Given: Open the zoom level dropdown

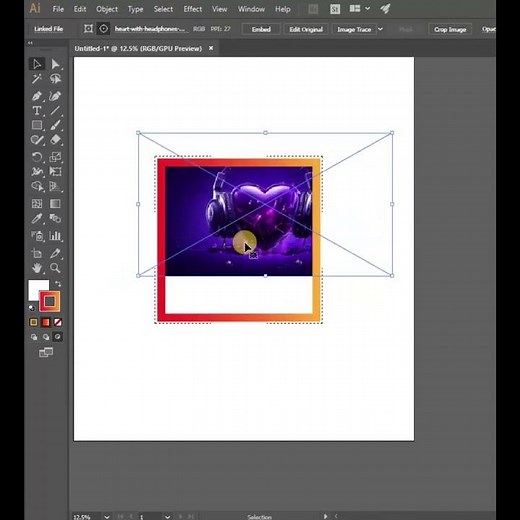Looking at the screenshot, I should pos(107,517).
